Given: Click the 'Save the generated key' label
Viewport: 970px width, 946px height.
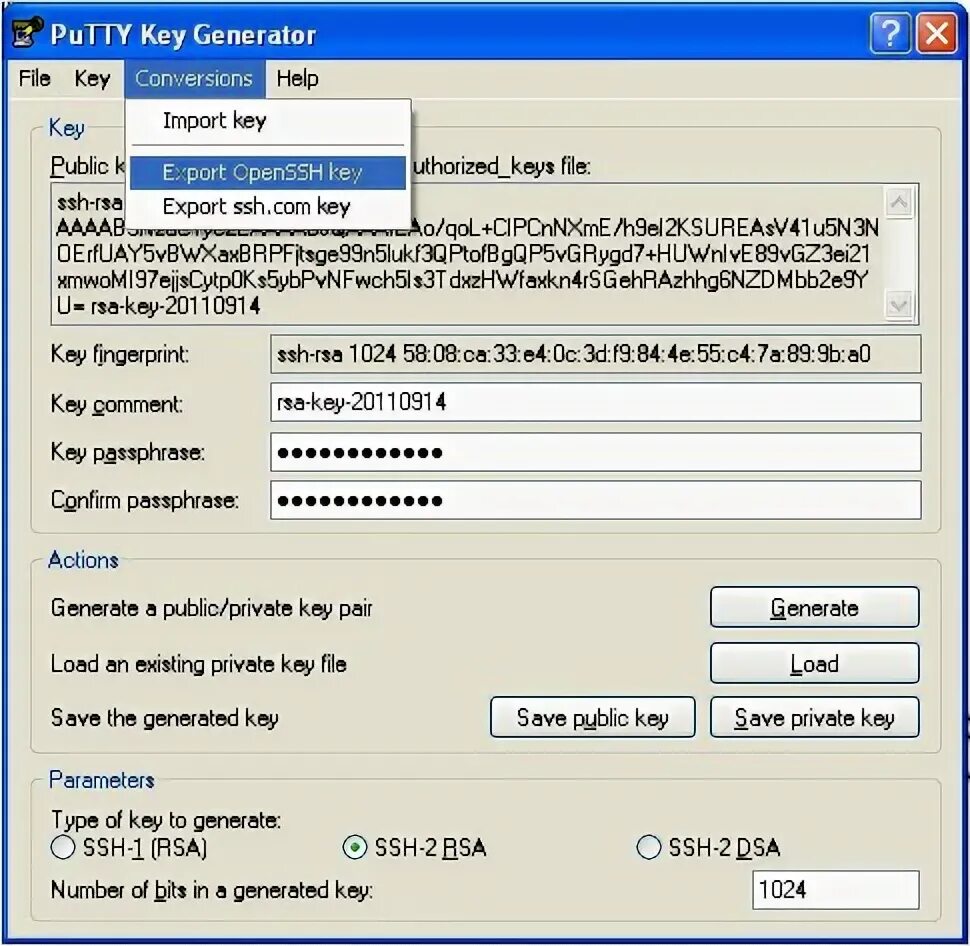Looking at the screenshot, I should coord(165,718).
